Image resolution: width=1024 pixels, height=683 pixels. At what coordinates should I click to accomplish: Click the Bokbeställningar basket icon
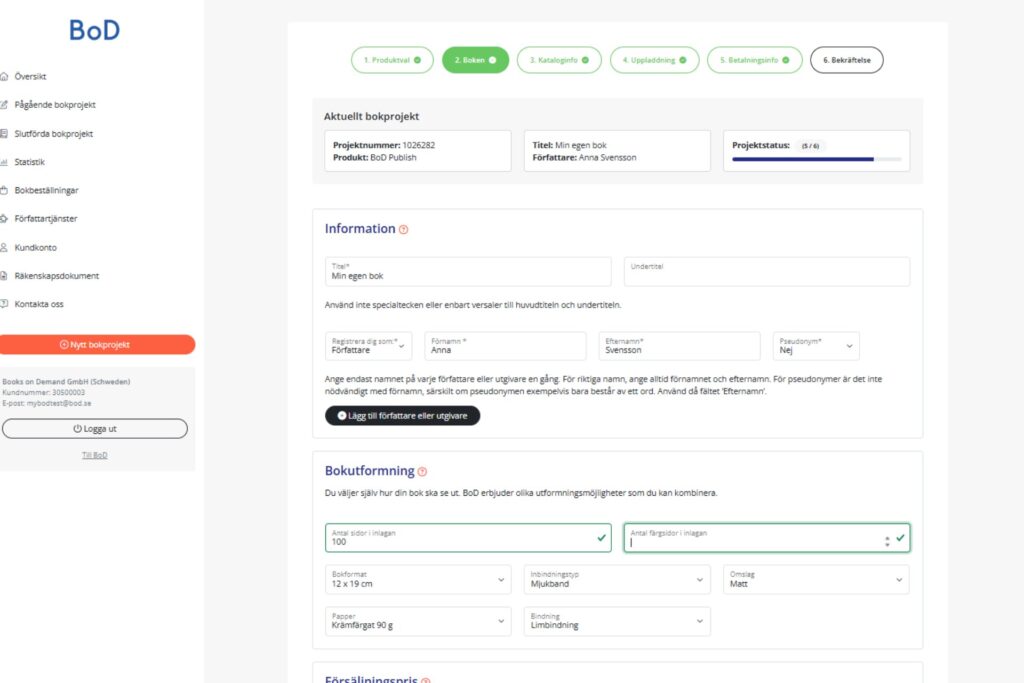[4, 190]
